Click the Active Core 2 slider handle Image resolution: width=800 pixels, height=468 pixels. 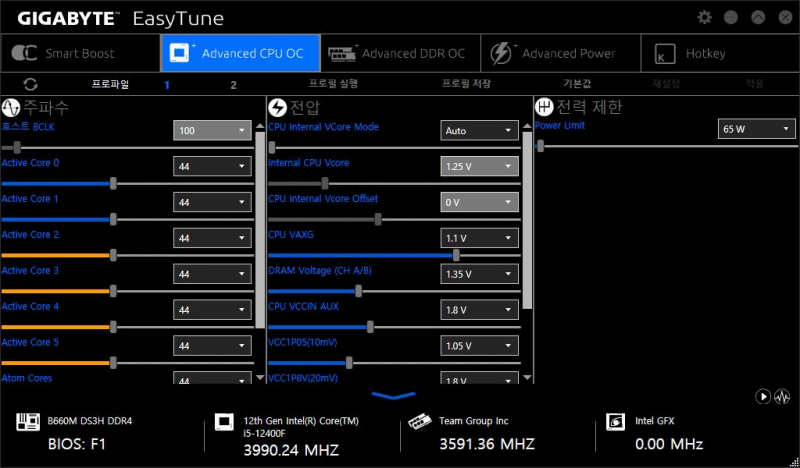click(x=113, y=255)
